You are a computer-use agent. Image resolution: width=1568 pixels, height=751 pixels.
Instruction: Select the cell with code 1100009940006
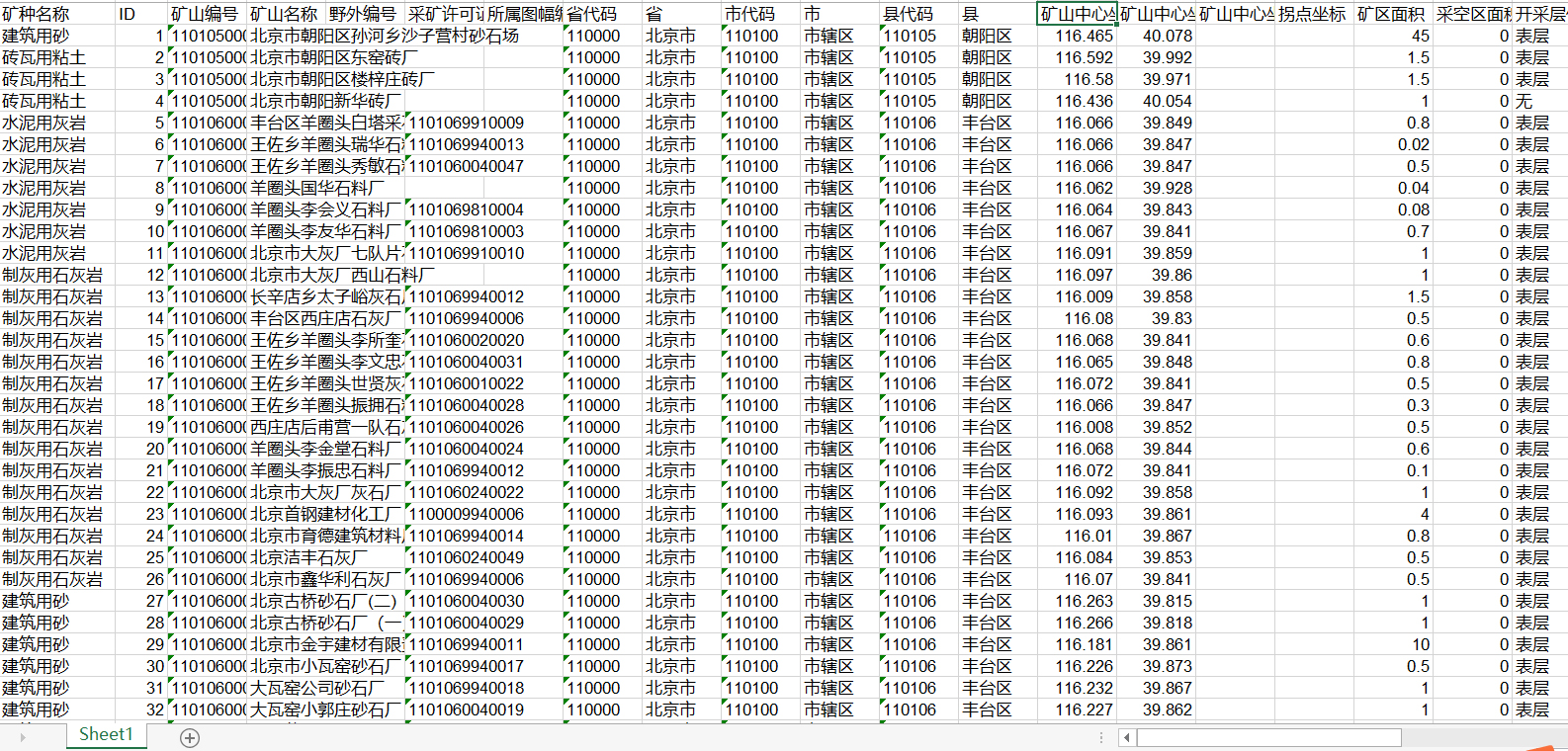[483, 514]
